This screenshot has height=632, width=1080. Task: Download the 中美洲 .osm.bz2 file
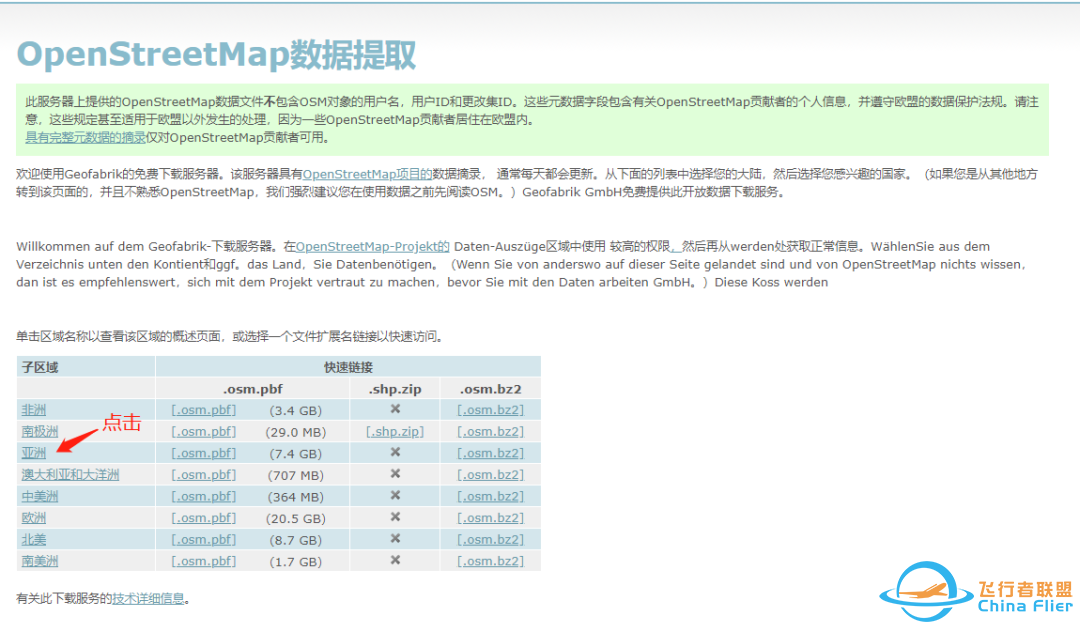click(x=490, y=496)
